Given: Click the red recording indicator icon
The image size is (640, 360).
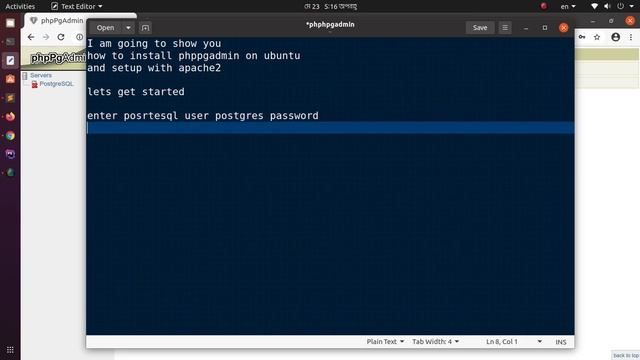Looking at the screenshot, I should [544, 6].
